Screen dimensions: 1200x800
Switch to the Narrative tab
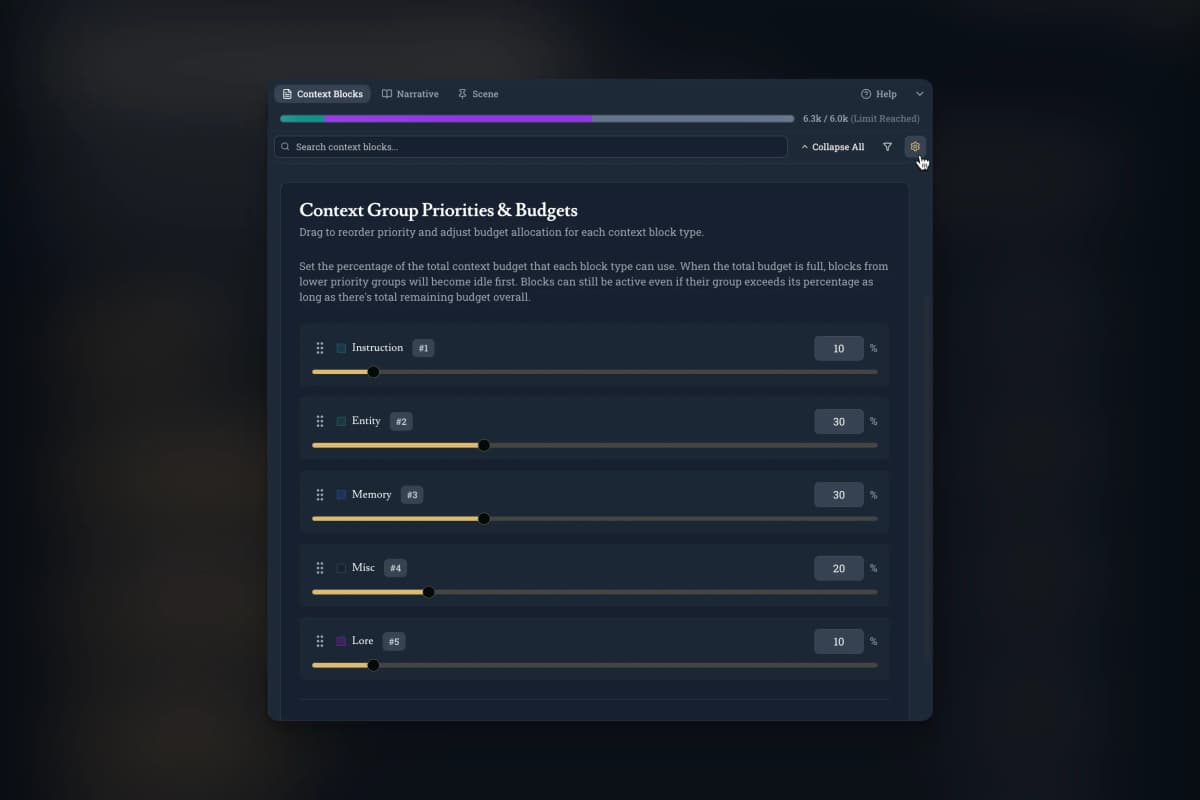coord(410,94)
